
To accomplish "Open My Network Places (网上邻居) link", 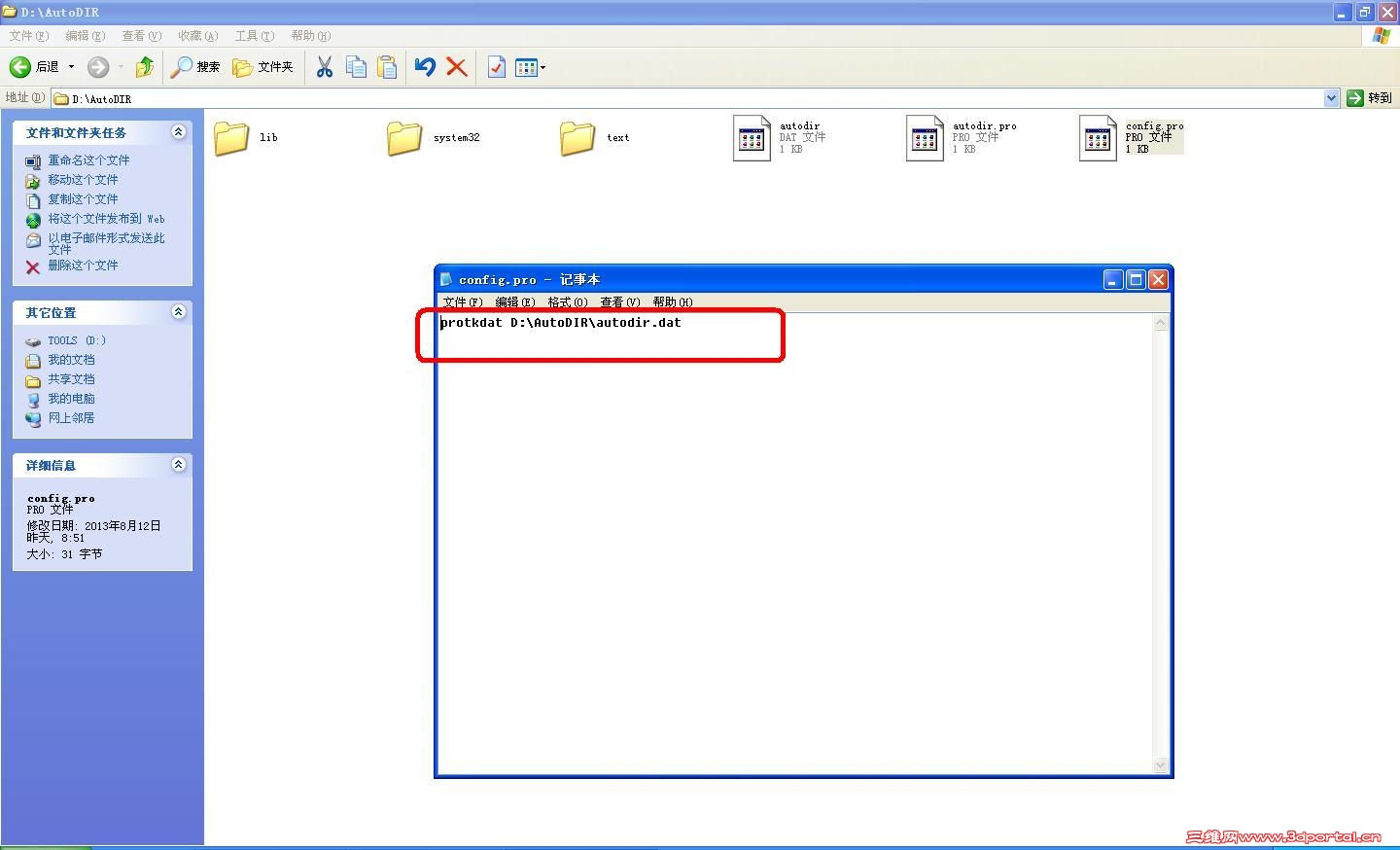I will pyautogui.click(x=71, y=418).
